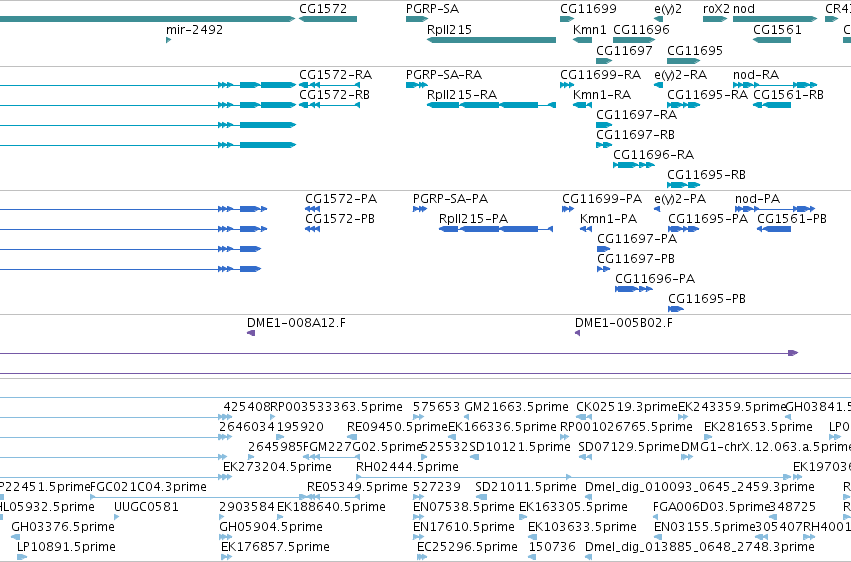Image resolution: width=851 pixels, height=562 pixels.
Task: Open the PGRP-SA gene label
Action: click(432, 9)
